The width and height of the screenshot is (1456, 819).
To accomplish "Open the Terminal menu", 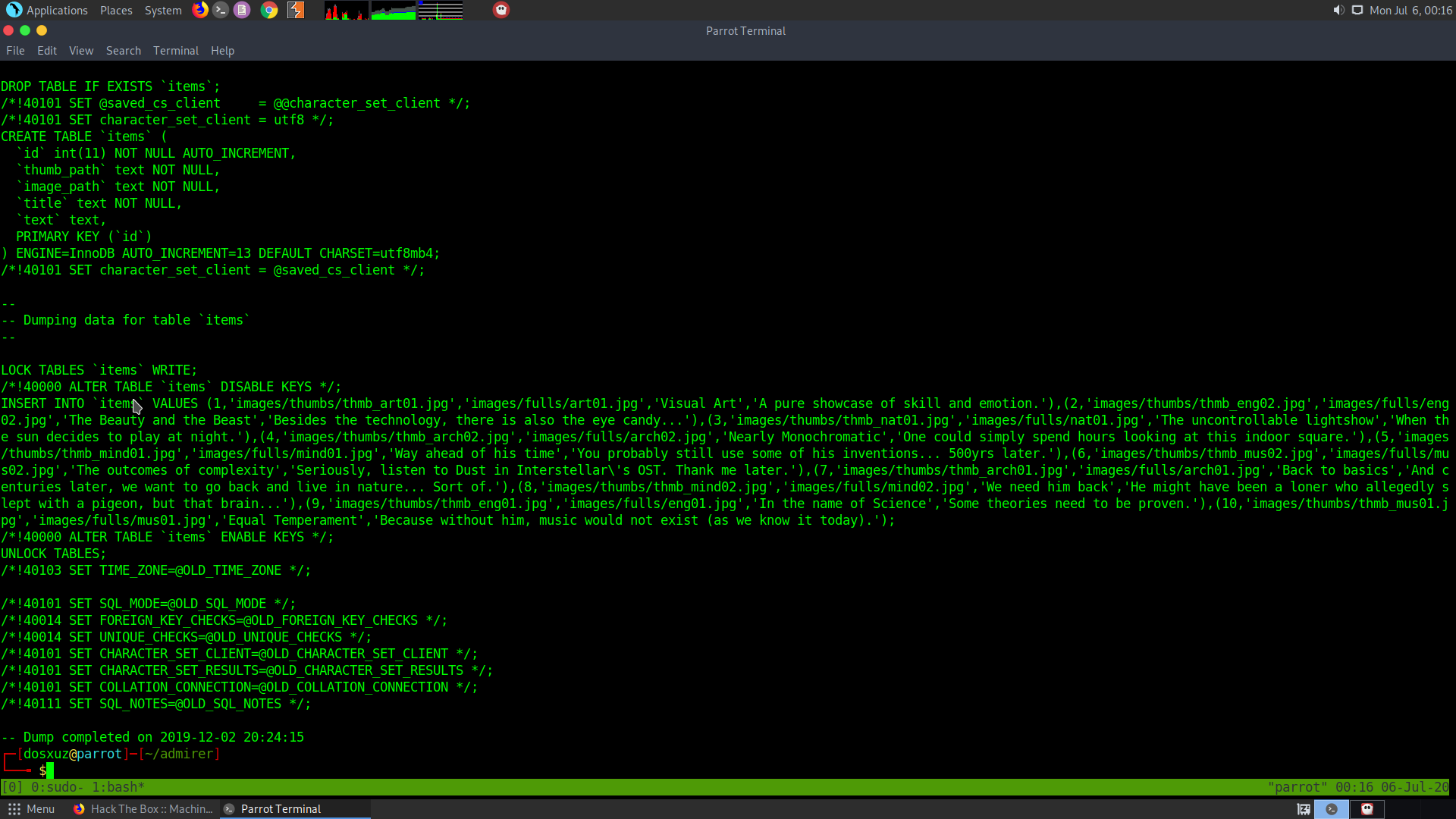I will coord(175,51).
